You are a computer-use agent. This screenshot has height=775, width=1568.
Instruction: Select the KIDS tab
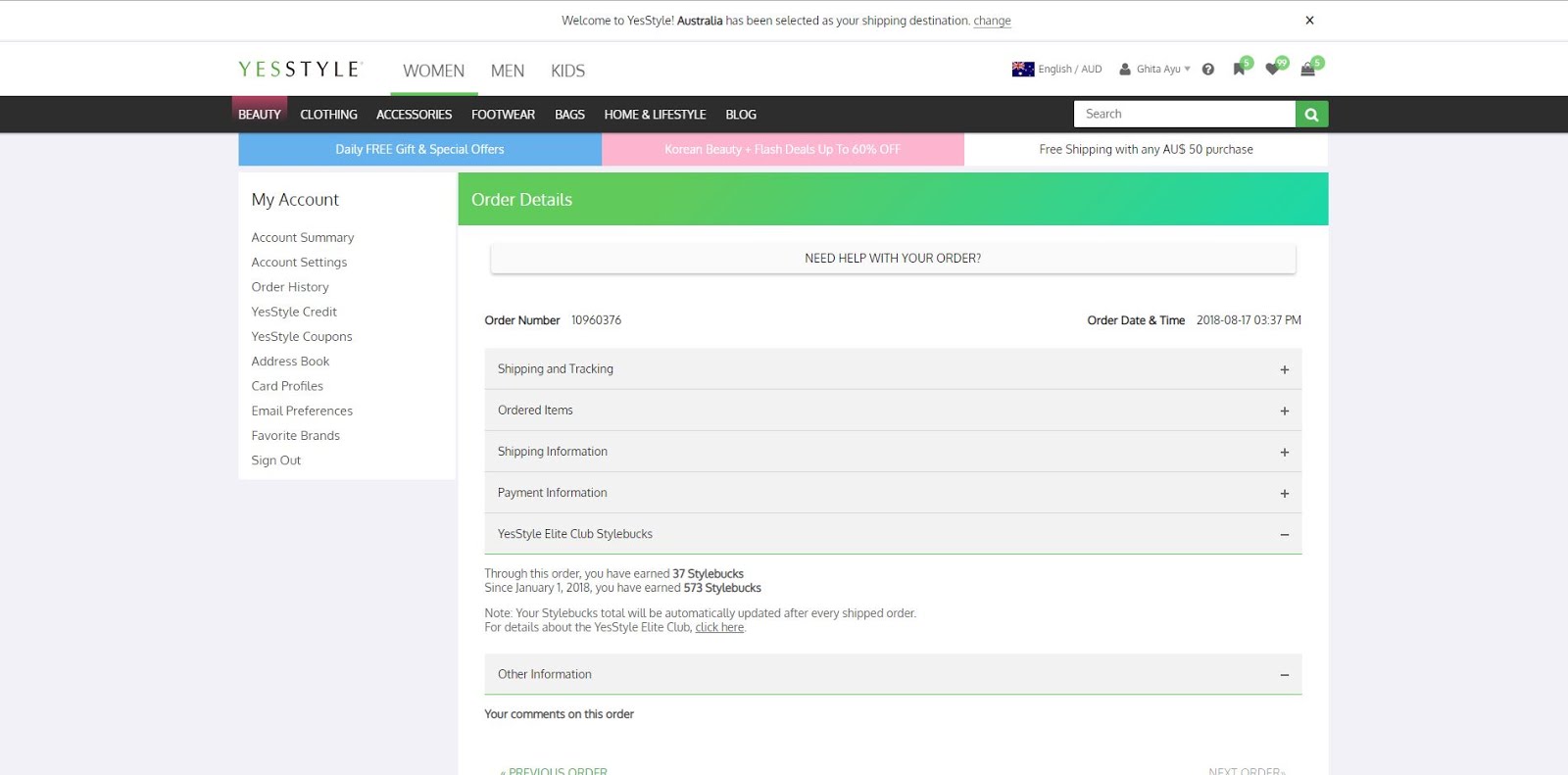coord(567,71)
